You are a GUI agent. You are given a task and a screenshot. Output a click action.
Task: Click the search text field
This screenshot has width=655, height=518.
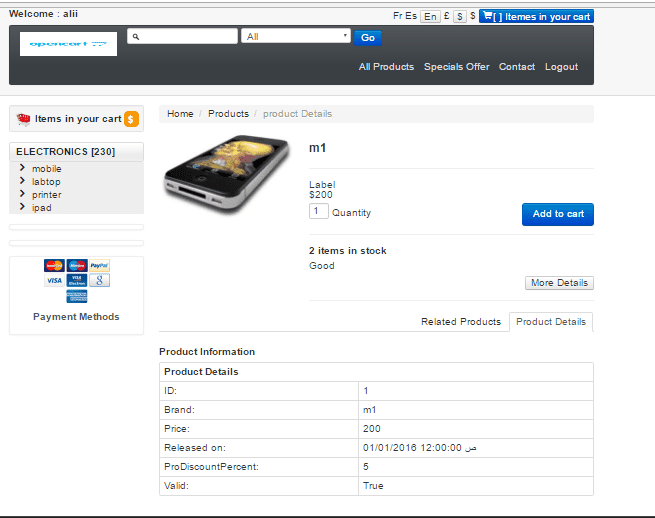pos(183,36)
